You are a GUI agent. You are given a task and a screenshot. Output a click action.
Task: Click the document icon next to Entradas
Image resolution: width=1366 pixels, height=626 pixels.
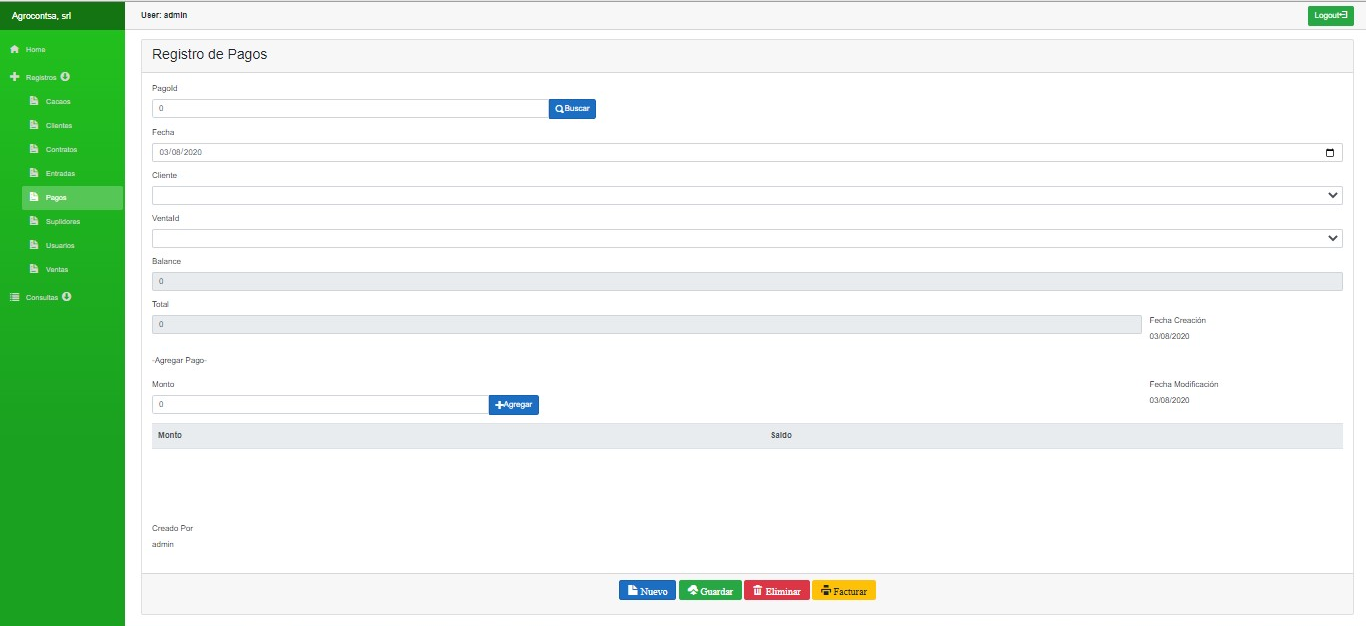pyautogui.click(x=34, y=173)
